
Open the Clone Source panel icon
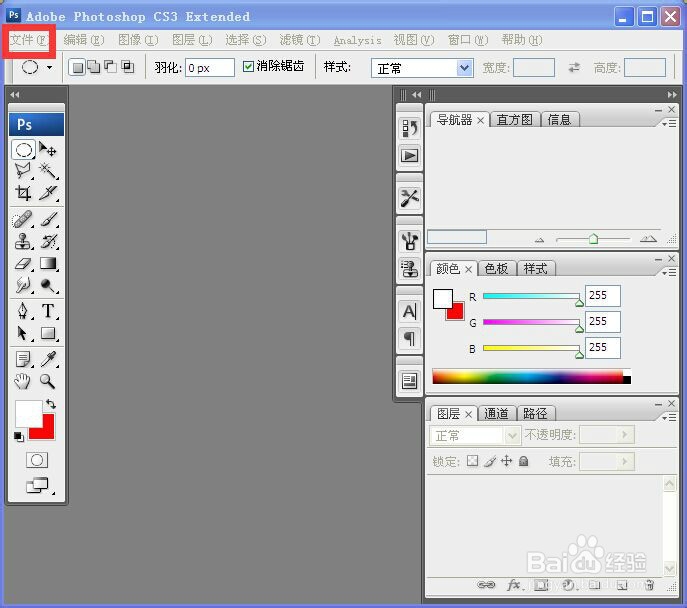tap(409, 268)
